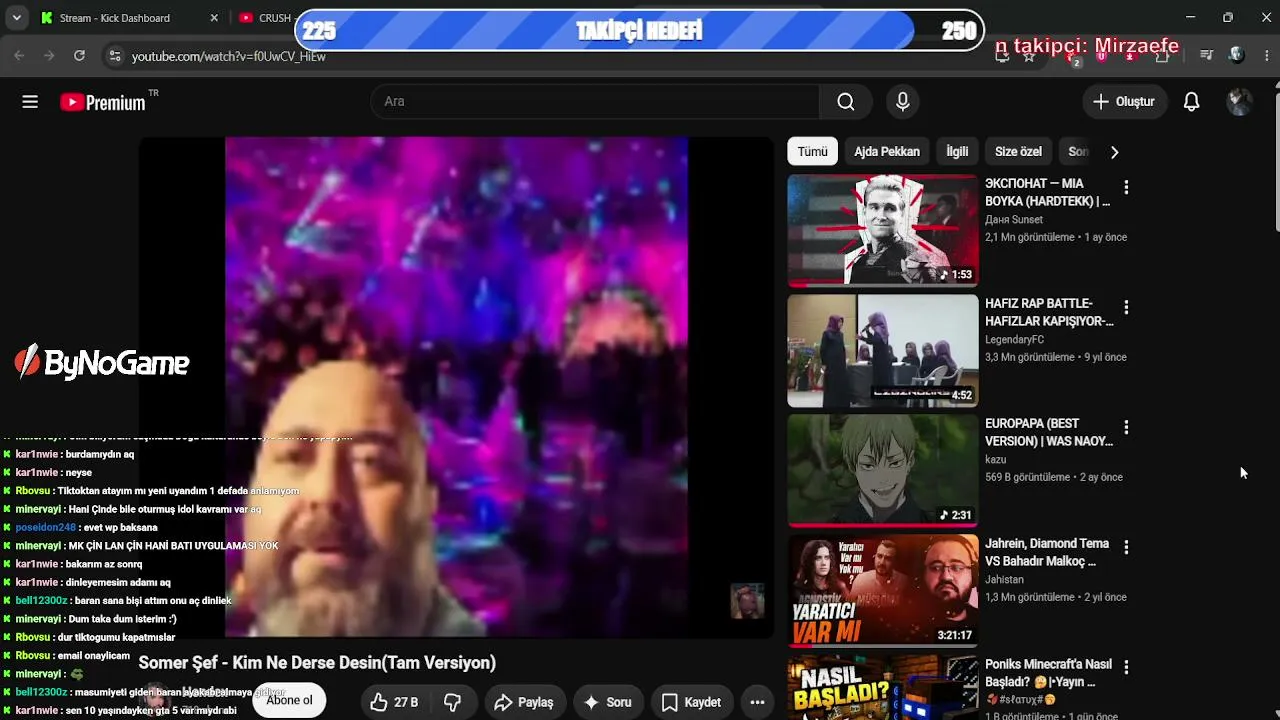The height and width of the screenshot is (720, 1280).
Task: Click the video title Somer Şef text
Action: tap(317, 663)
